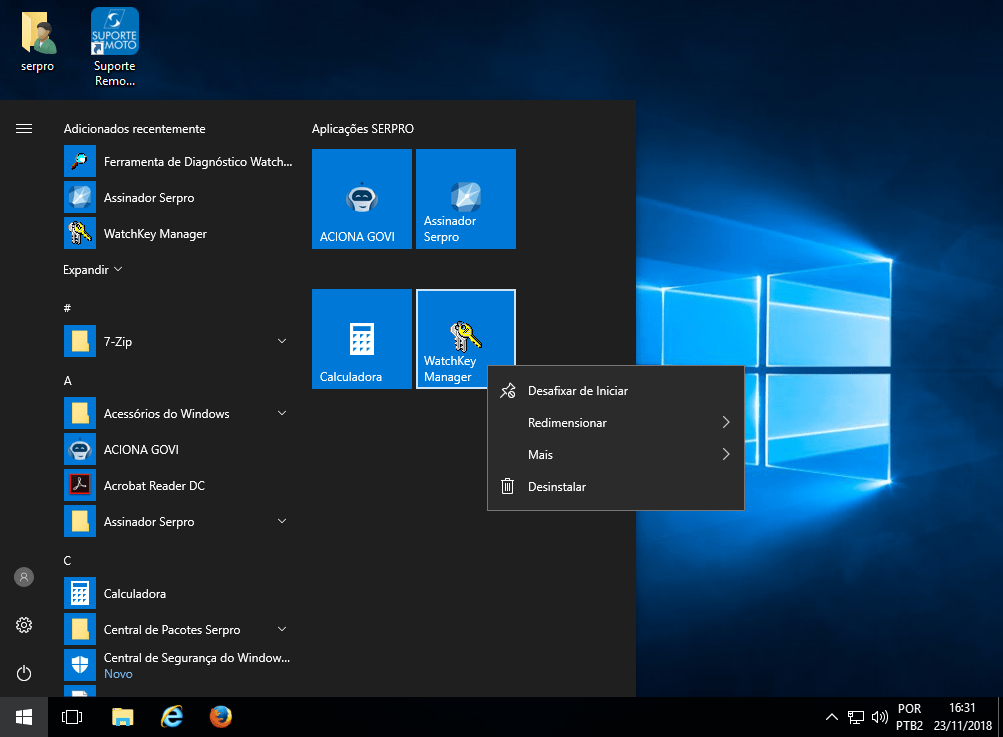Click the hamburger menu button in Start
Viewport: 1003px width, 737px height.
point(24,129)
